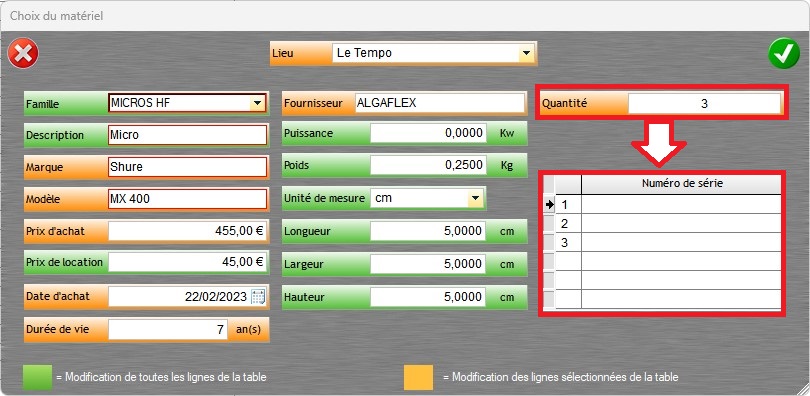Click the Hauteur value field
This screenshot has height=396, width=810.
click(x=428, y=297)
